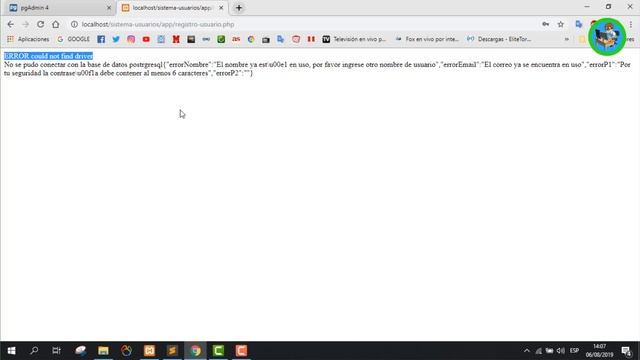Open the clock showing 14:07

[599, 351]
